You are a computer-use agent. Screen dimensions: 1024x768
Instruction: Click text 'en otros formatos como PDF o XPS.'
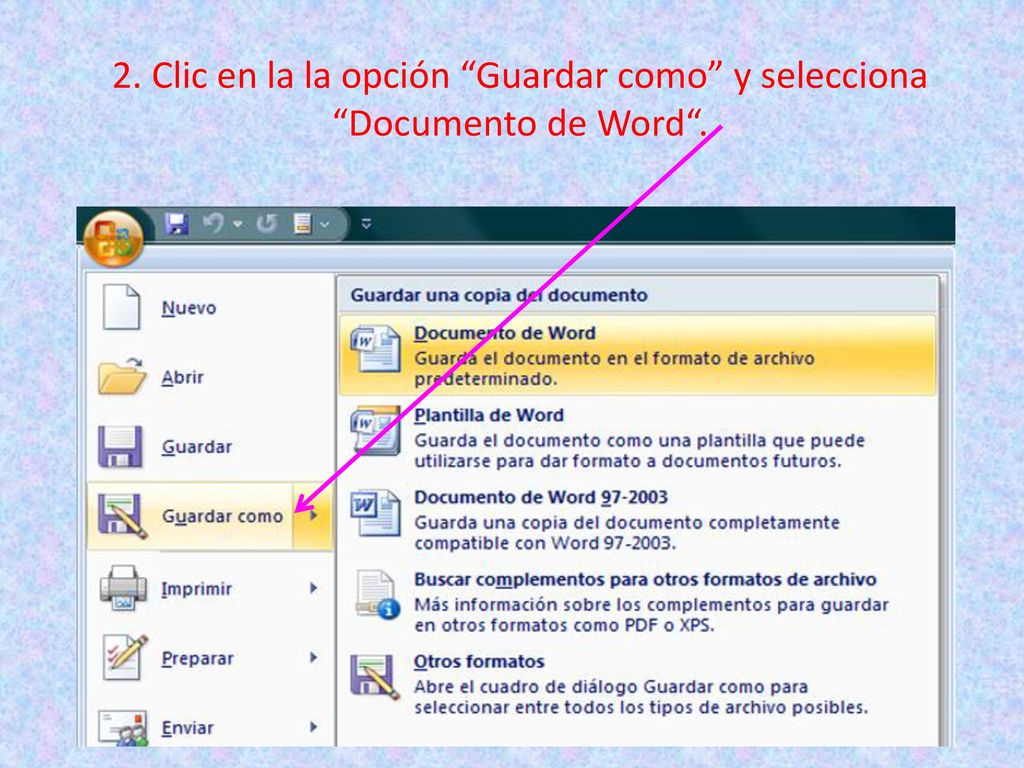(x=564, y=626)
